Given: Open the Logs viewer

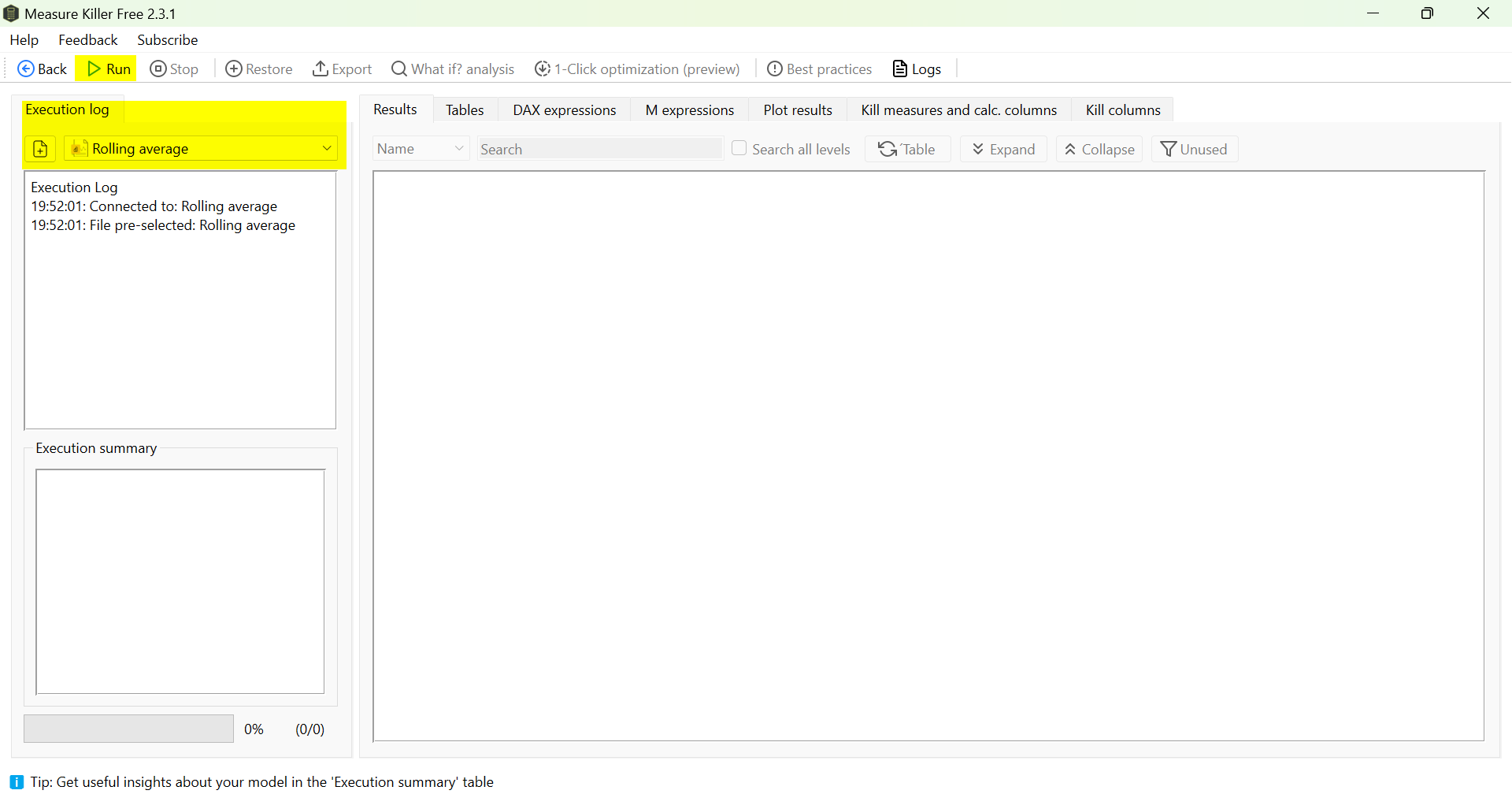Looking at the screenshot, I should click(917, 69).
